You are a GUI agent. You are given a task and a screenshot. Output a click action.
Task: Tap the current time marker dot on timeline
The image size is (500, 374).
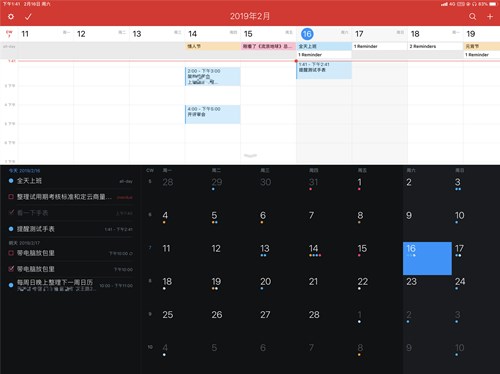tap(296, 61)
